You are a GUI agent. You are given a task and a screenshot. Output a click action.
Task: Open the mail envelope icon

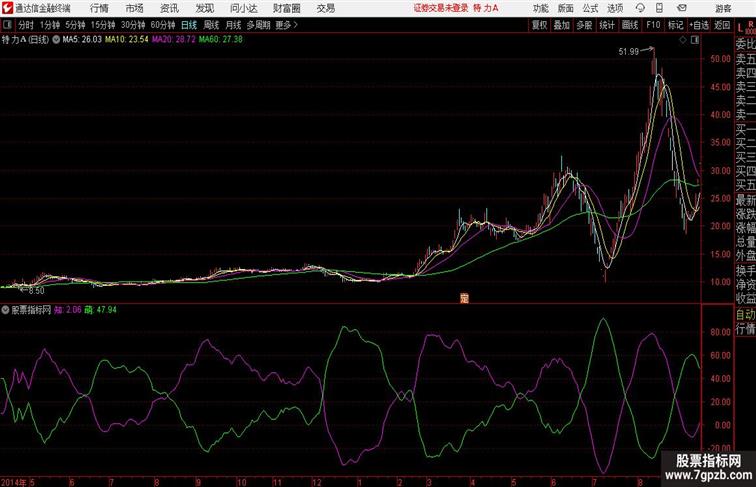681,8
